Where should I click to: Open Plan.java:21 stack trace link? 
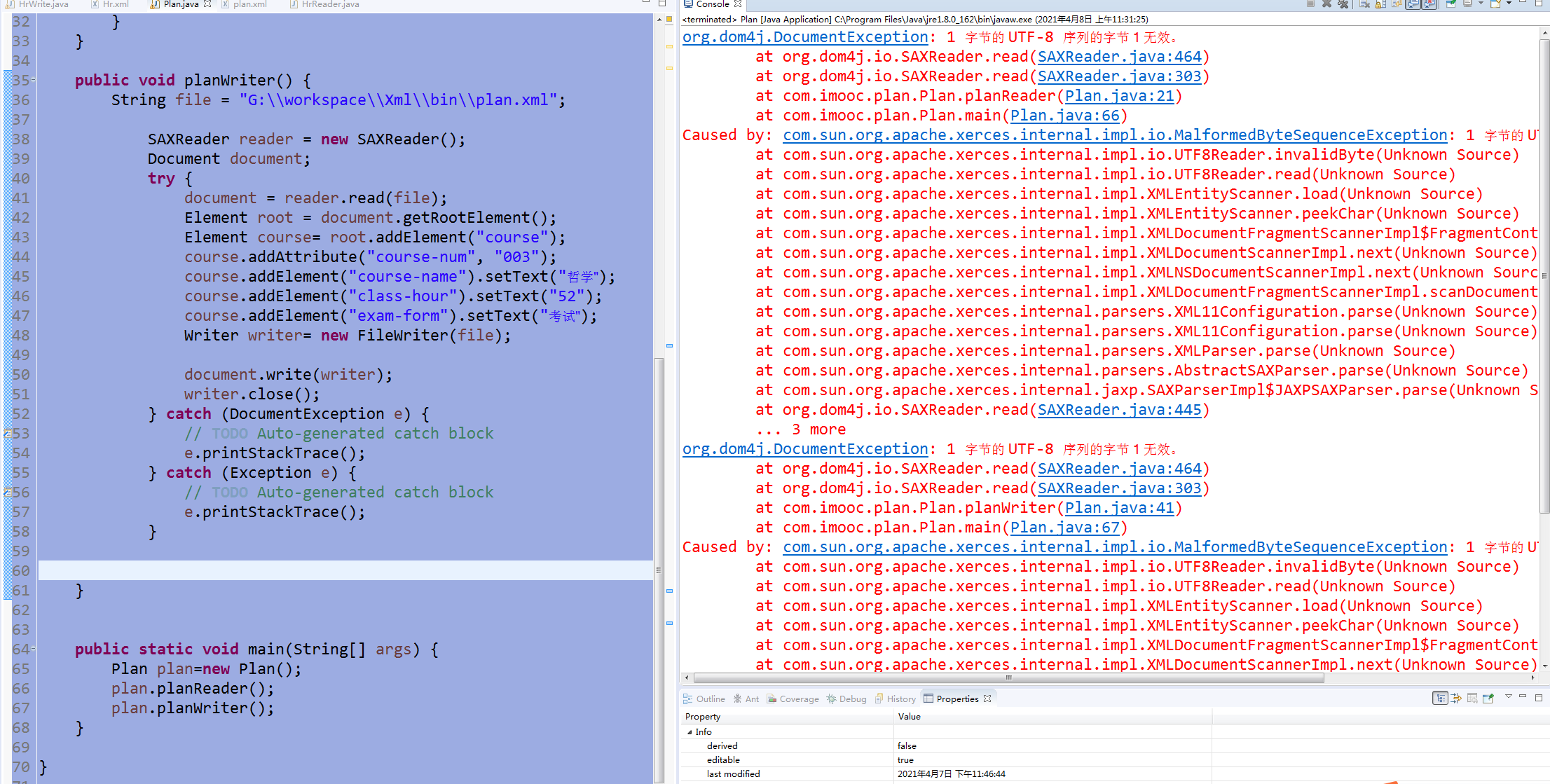point(1119,96)
